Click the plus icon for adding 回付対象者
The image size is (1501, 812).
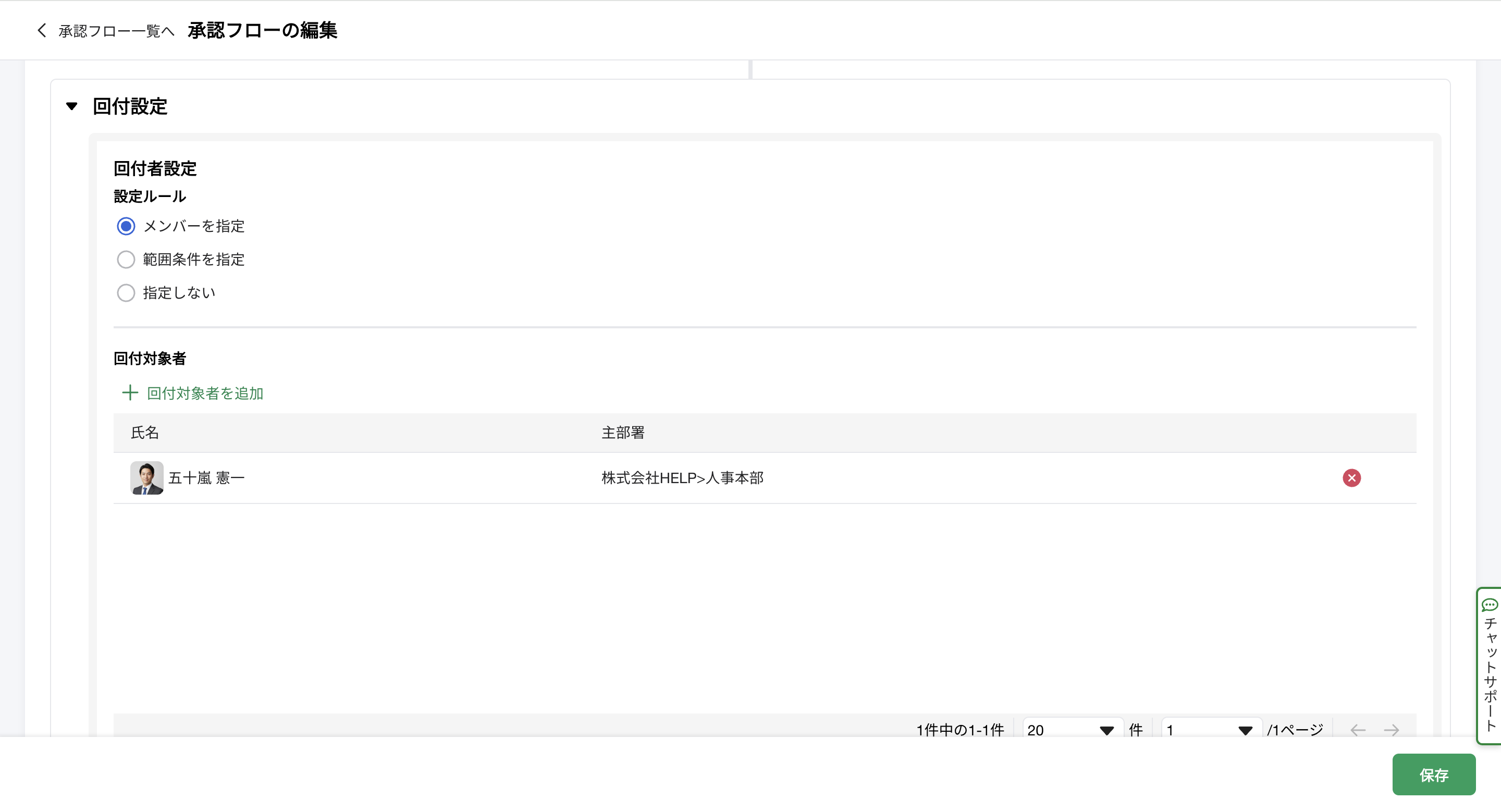click(129, 392)
